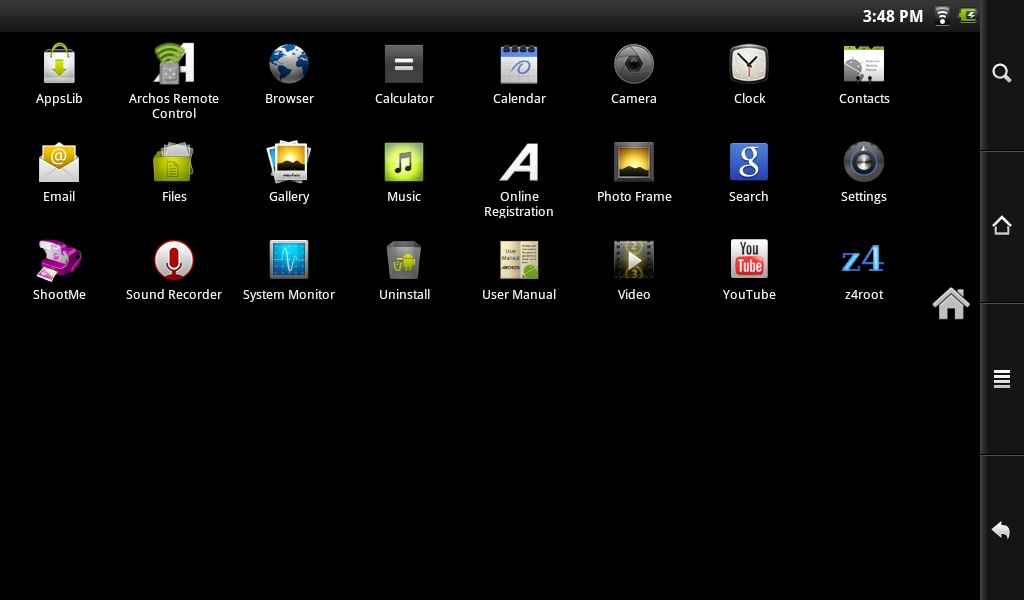This screenshot has width=1024, height=600.
Task: Launch the Photo Frame app
Action: tap(633, 162)
